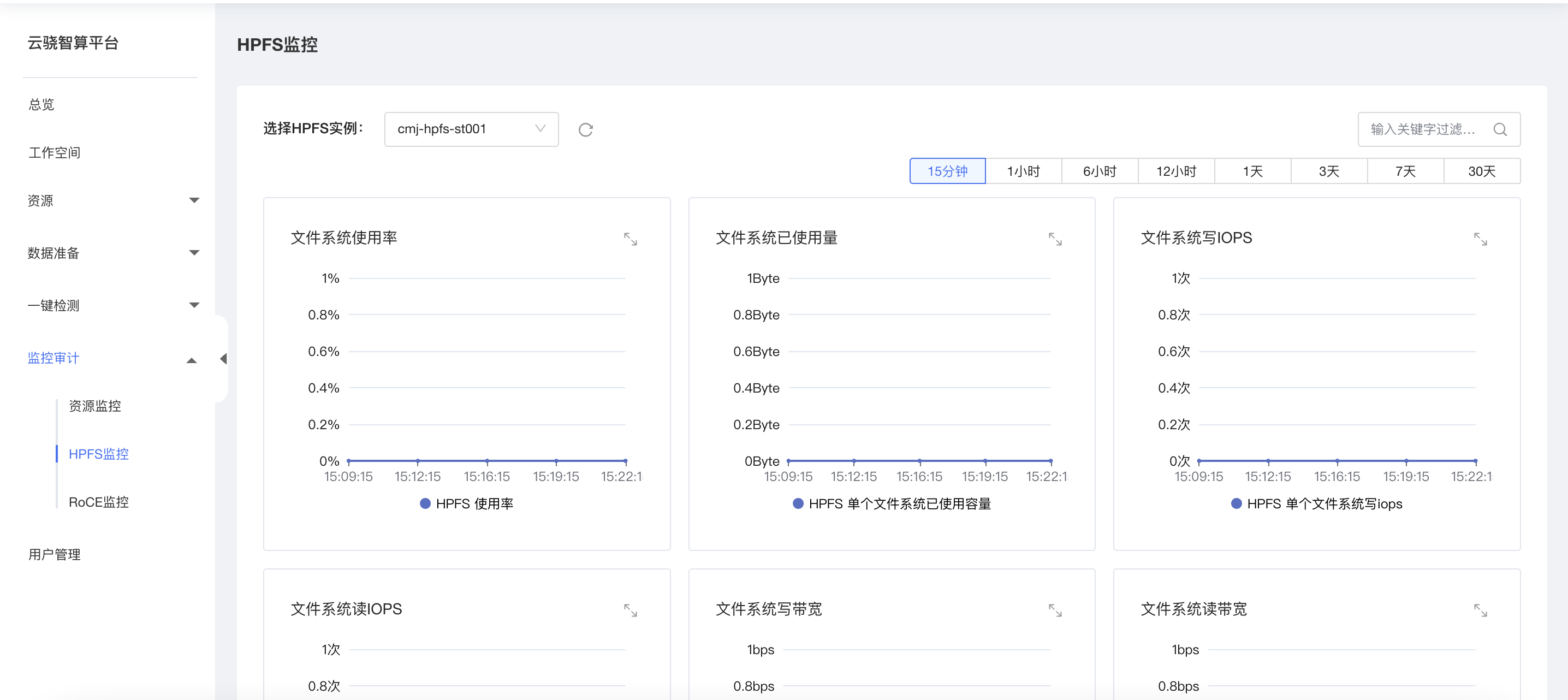Expand the 数据准备 sidebar menu
This screenshot has width=1568, height=700.
[112, 253]
